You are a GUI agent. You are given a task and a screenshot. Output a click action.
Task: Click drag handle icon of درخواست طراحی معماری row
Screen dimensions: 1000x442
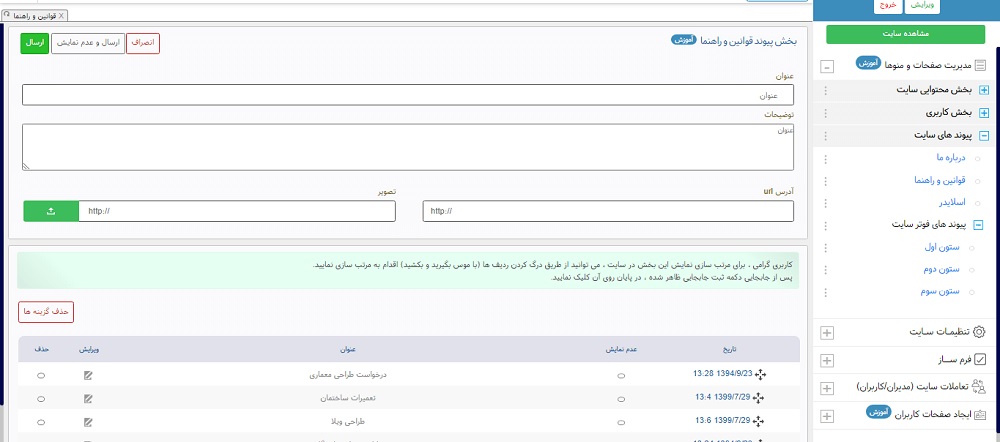point(757,375)
